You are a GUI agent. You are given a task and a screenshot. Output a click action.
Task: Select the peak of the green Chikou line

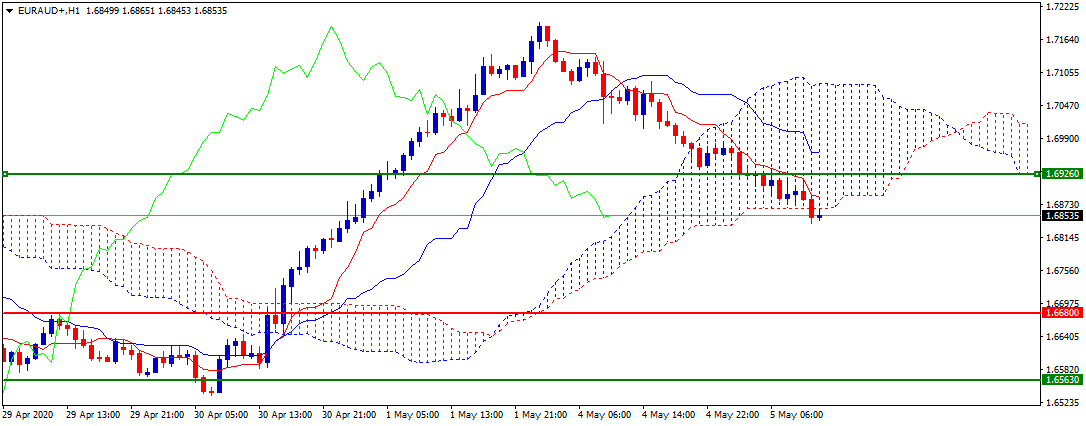click(332, 26)
